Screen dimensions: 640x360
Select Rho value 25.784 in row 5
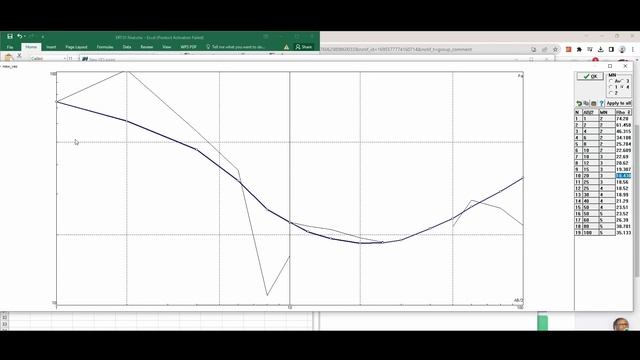623,144
